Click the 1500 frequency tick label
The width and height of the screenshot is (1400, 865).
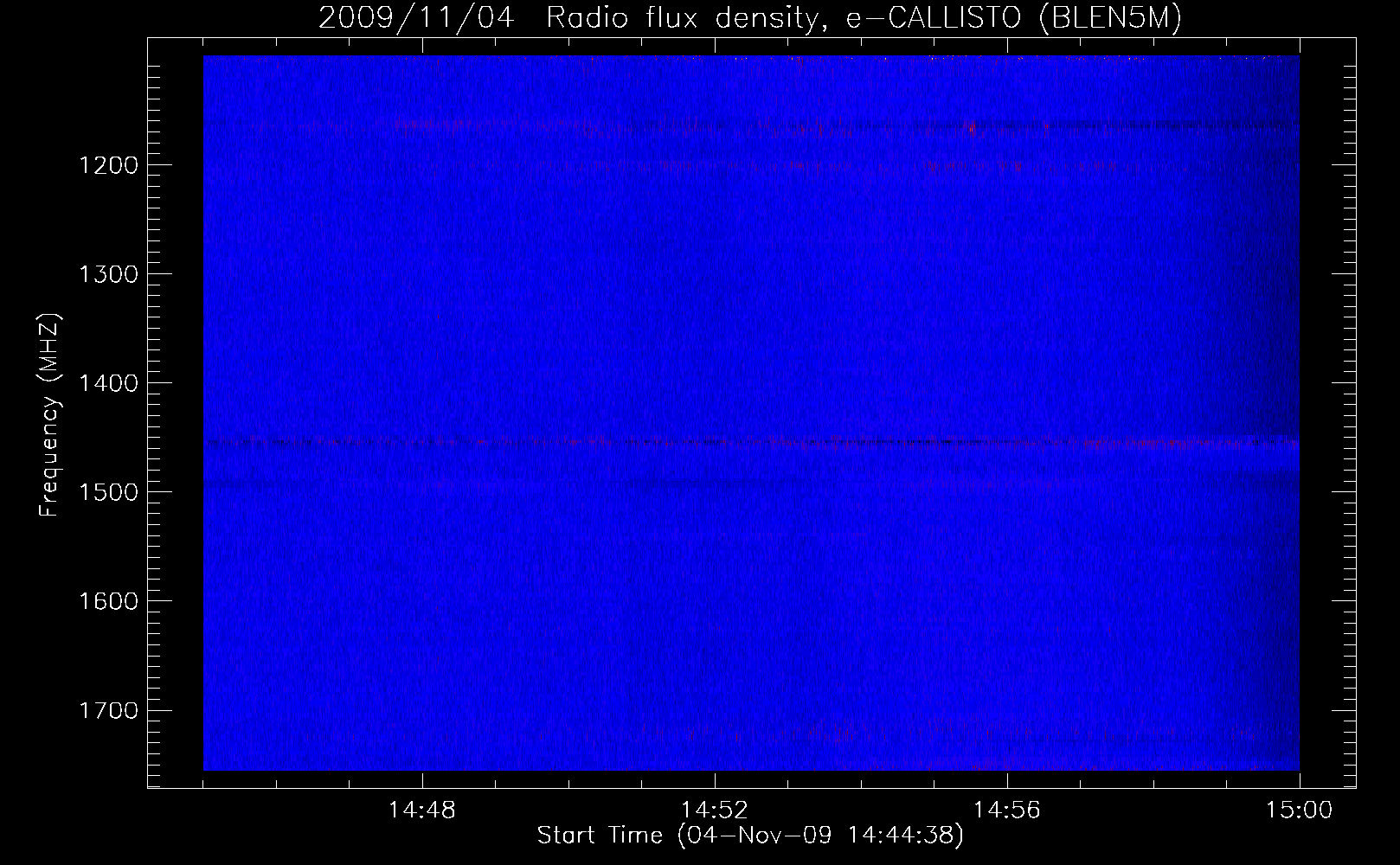pos(108,492)
